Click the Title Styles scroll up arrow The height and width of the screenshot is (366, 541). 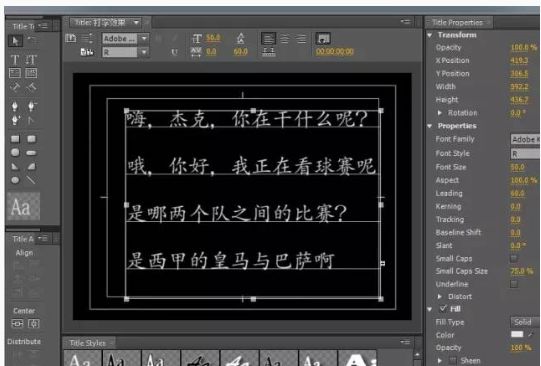[417, 354]
